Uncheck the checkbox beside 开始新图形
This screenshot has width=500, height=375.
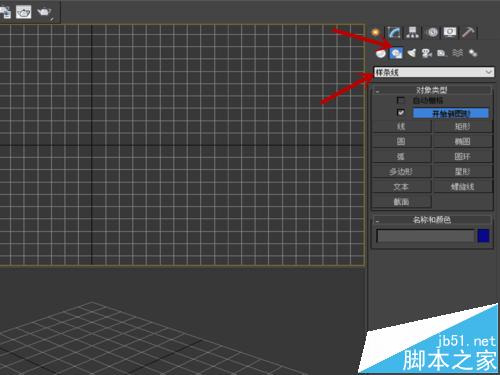pos(401,113)
